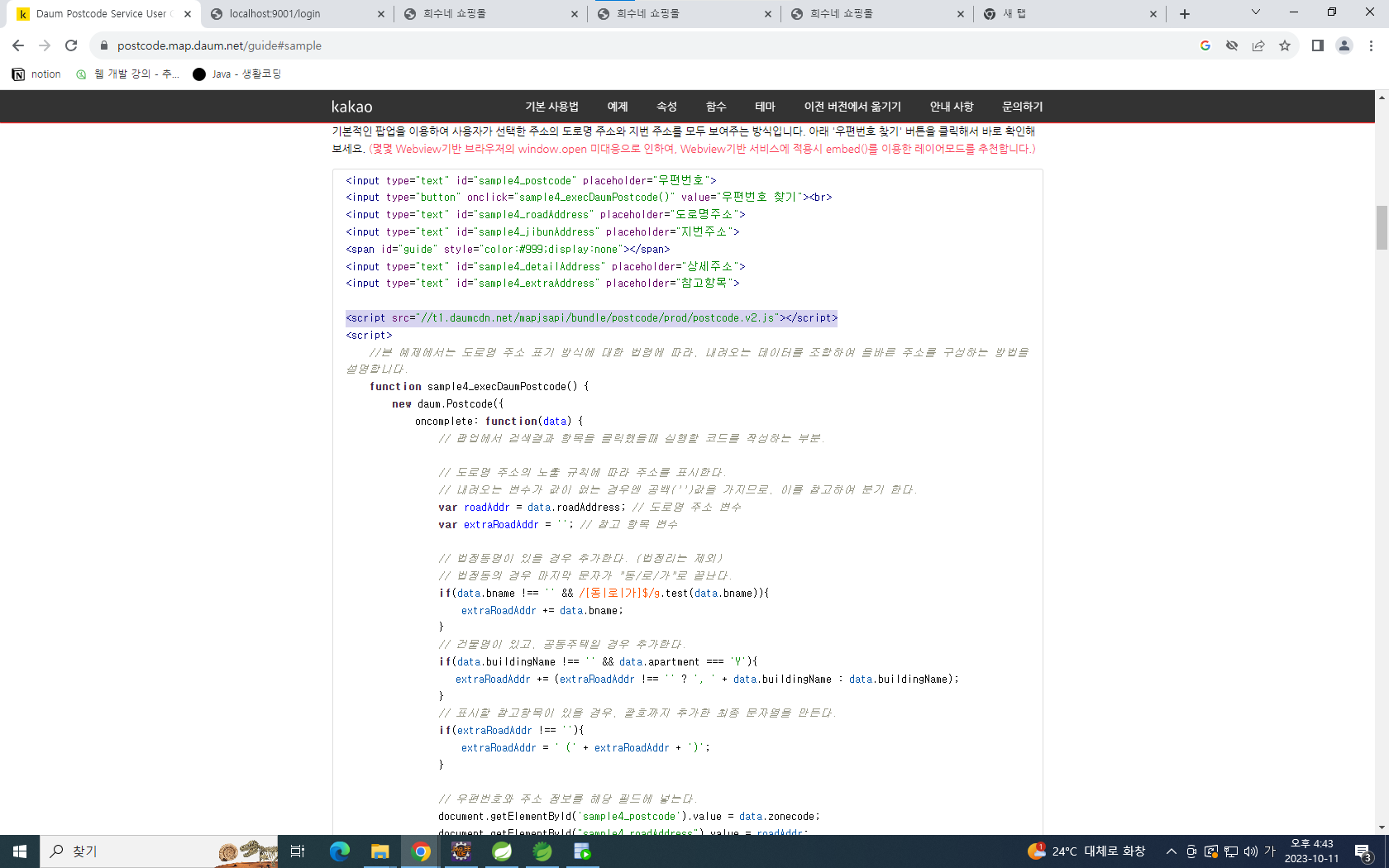Open the tiger-icon app next to Chrome on taskbar
The image size is (1389, 868).
coord(461,851)
